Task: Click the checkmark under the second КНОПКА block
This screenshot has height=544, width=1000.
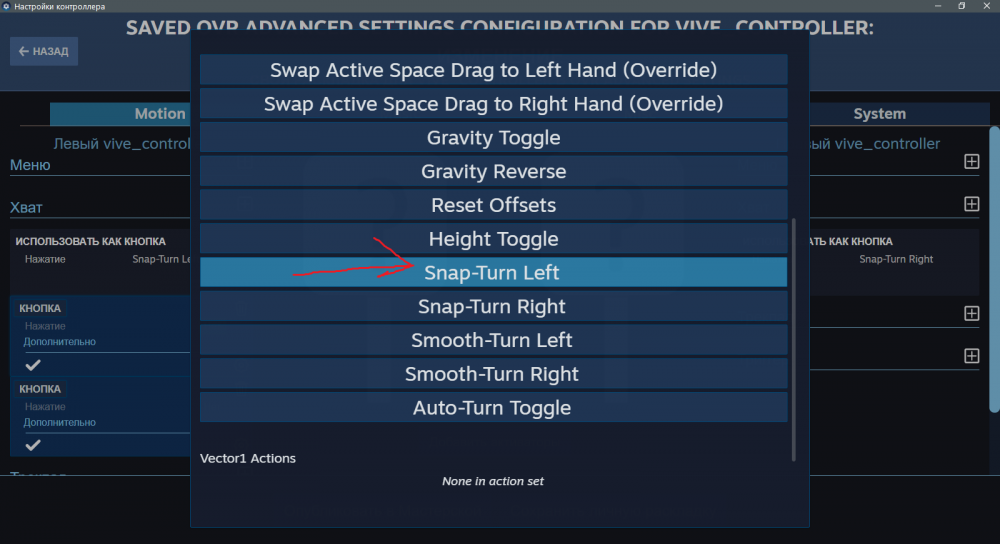Action: pos(33,444)
